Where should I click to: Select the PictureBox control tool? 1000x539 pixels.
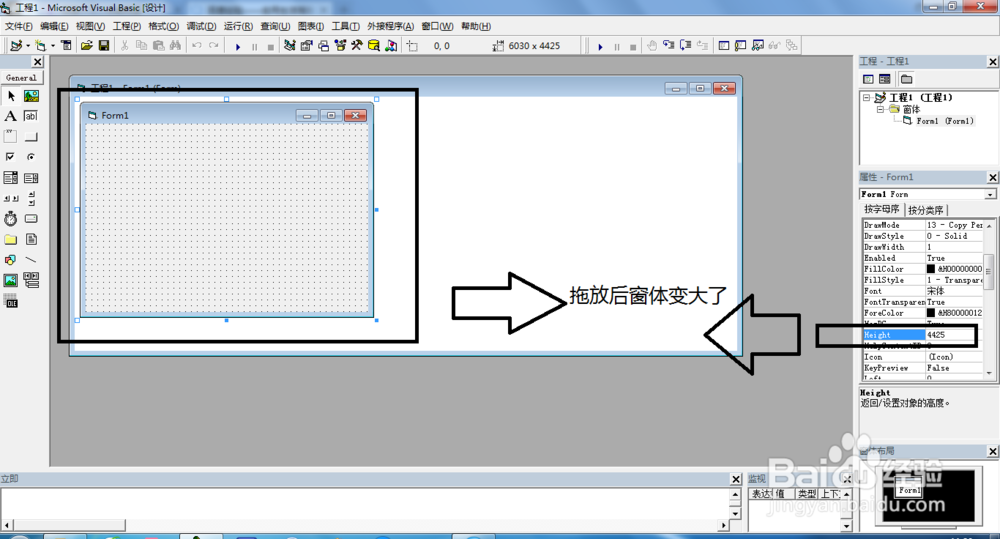31,96
